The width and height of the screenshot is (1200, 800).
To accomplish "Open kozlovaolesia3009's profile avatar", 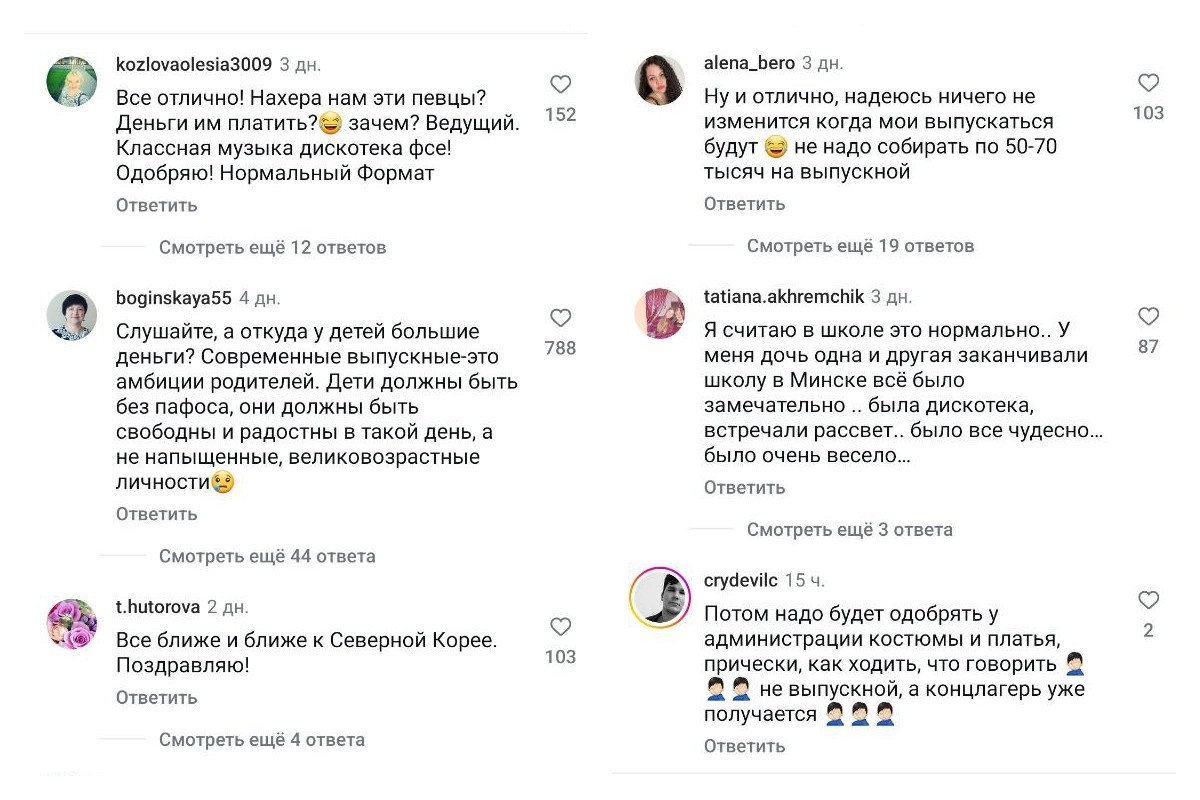I will pos(72,80).
